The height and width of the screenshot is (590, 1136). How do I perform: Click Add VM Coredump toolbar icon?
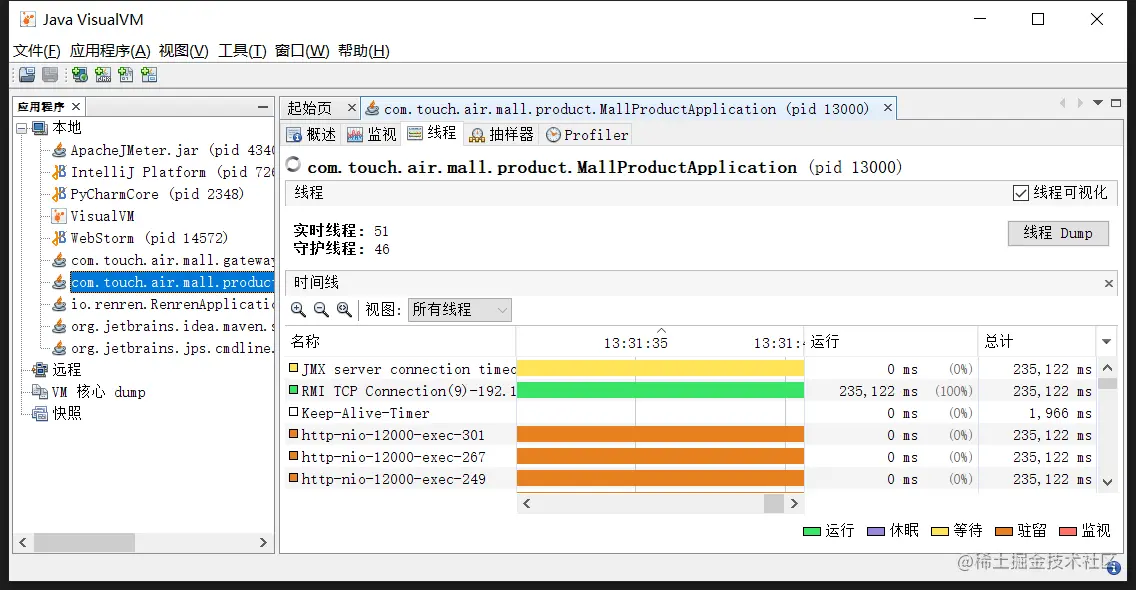pyautogui.click(x=126, y=75)
